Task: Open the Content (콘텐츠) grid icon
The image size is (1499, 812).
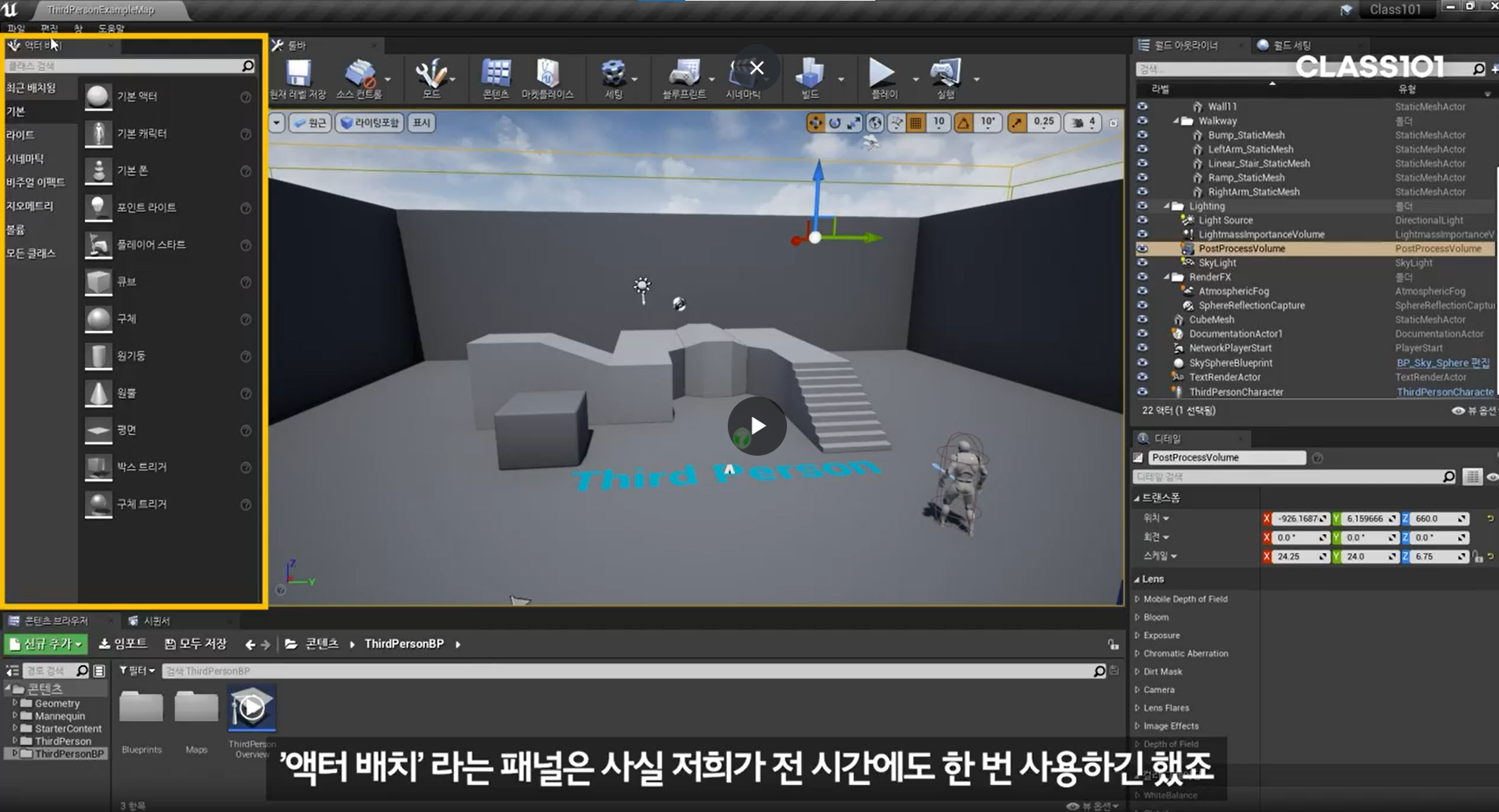Action: (x=496, y=73)
